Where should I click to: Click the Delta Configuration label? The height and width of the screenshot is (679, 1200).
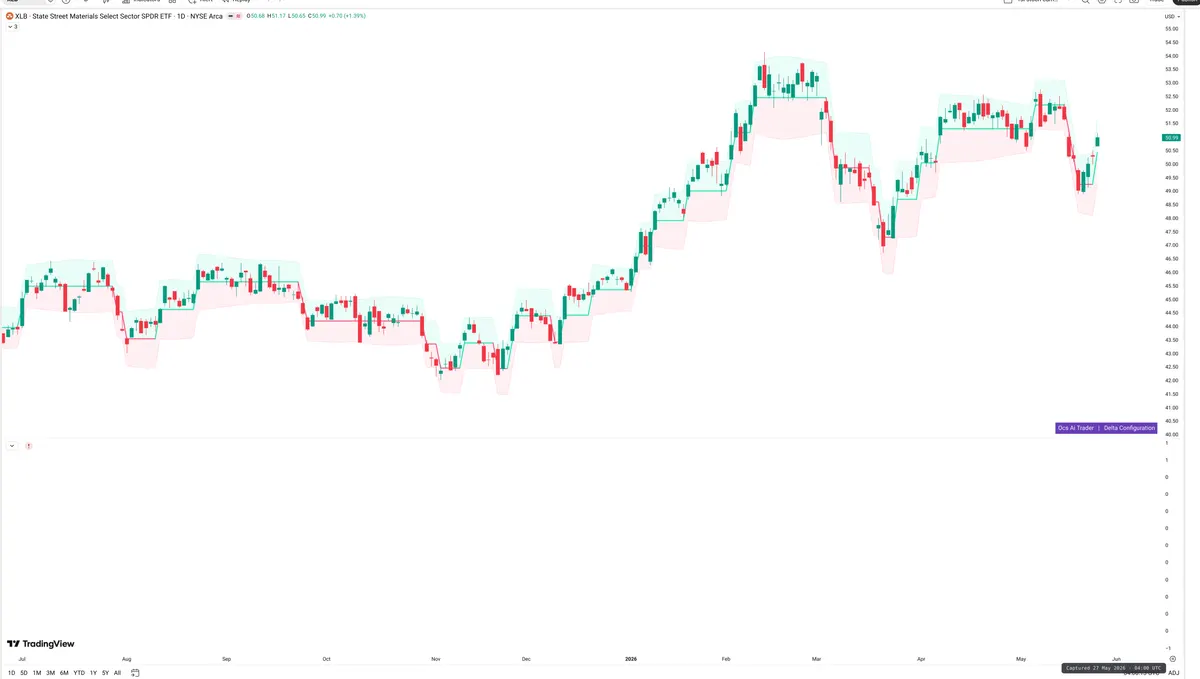pyautogui.click(x=1129, y=428)
